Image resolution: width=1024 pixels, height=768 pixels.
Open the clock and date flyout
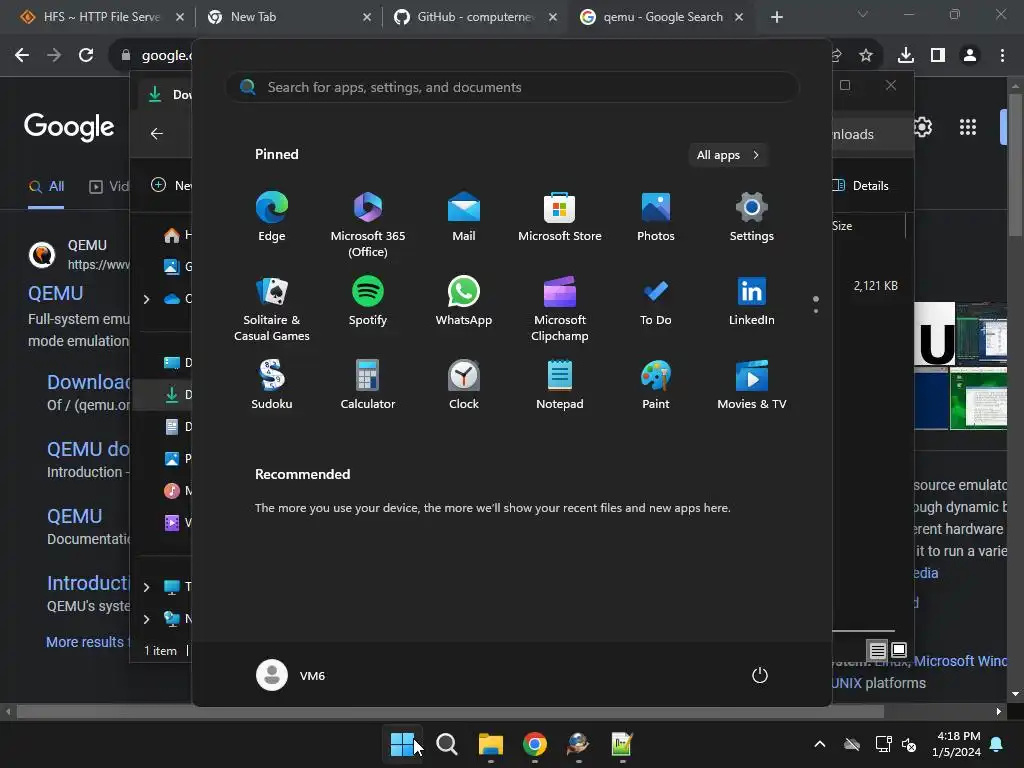956,744
